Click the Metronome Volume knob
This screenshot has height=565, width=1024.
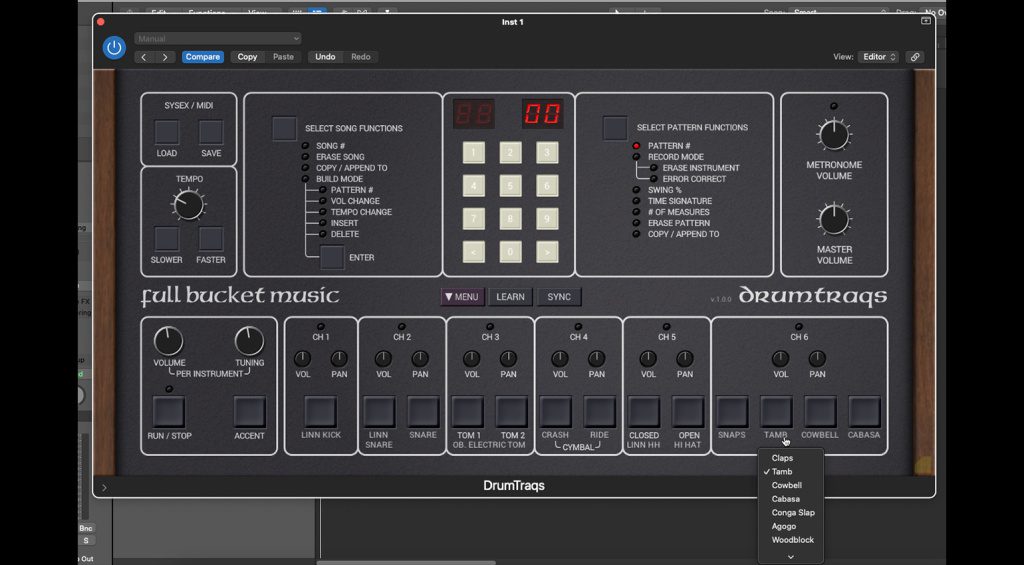click(x=834, y=135)
